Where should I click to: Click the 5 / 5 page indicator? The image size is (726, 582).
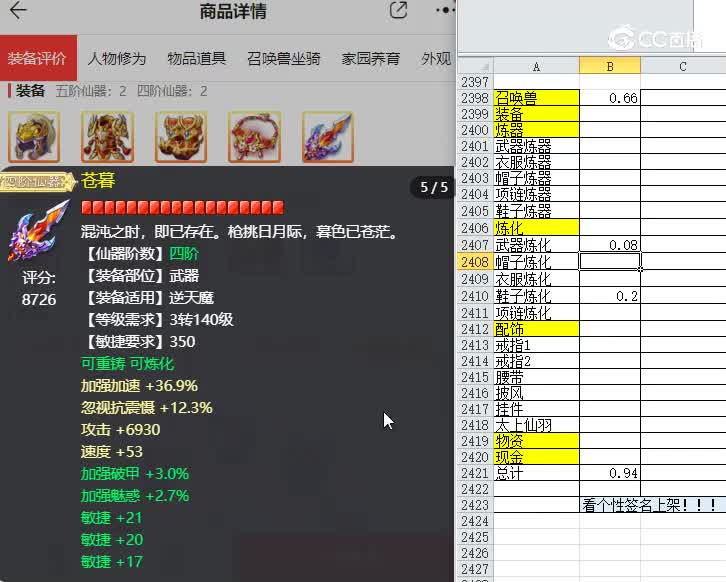click(x=433, y=187)
